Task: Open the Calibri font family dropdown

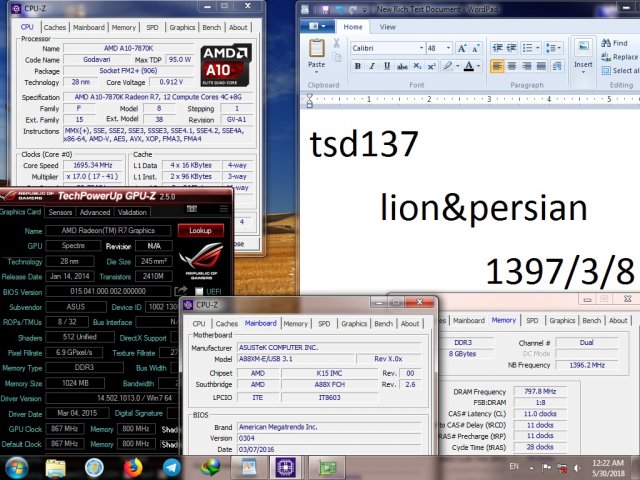Action: pyautogui.click(x=421, y=48)
